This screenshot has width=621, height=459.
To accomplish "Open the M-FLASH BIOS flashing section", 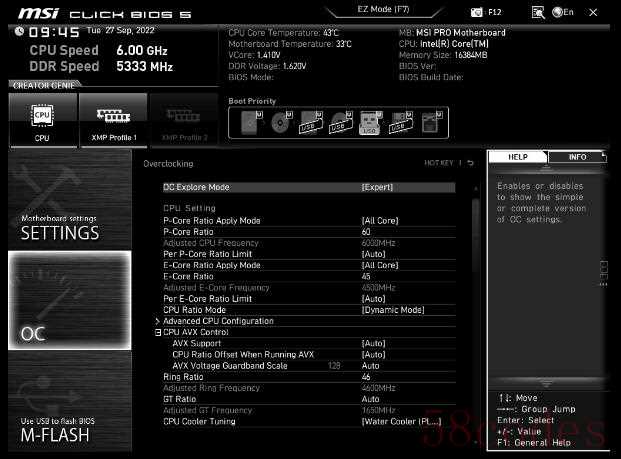I will pyautogui.click(x=70, y=401).
